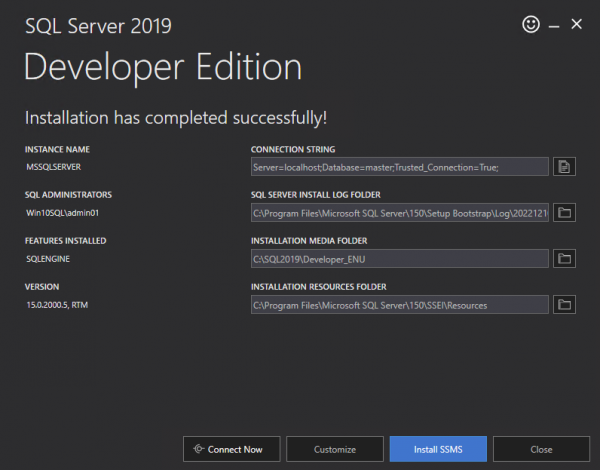Click the Close button at bottom
Viewport: 600px width, 470px height.
(541, 449)
